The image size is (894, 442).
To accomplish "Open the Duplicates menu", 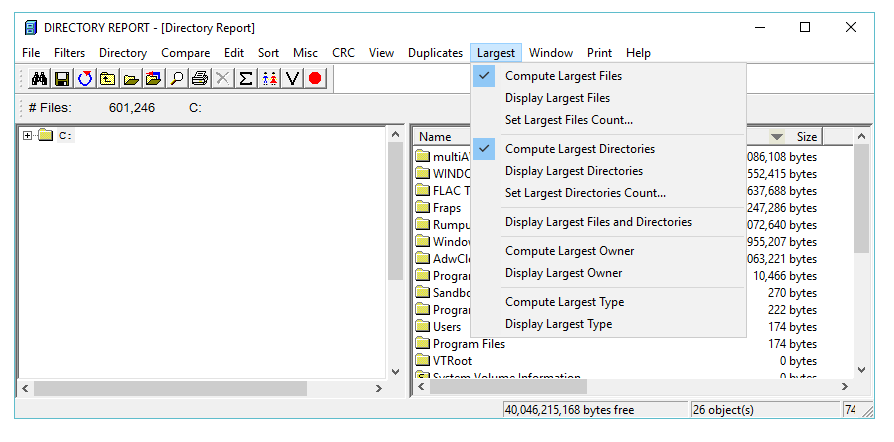I will [436, 53].
